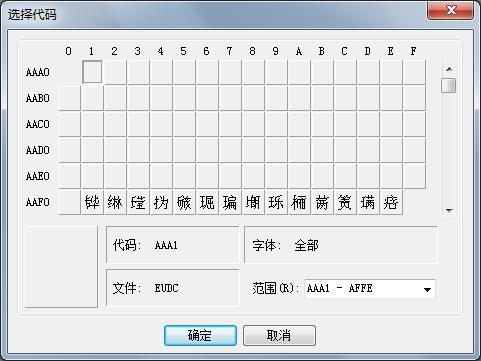Select empty cell in row AAE0 column F
This screenshot has width=481, height=361.
[414, 176]
